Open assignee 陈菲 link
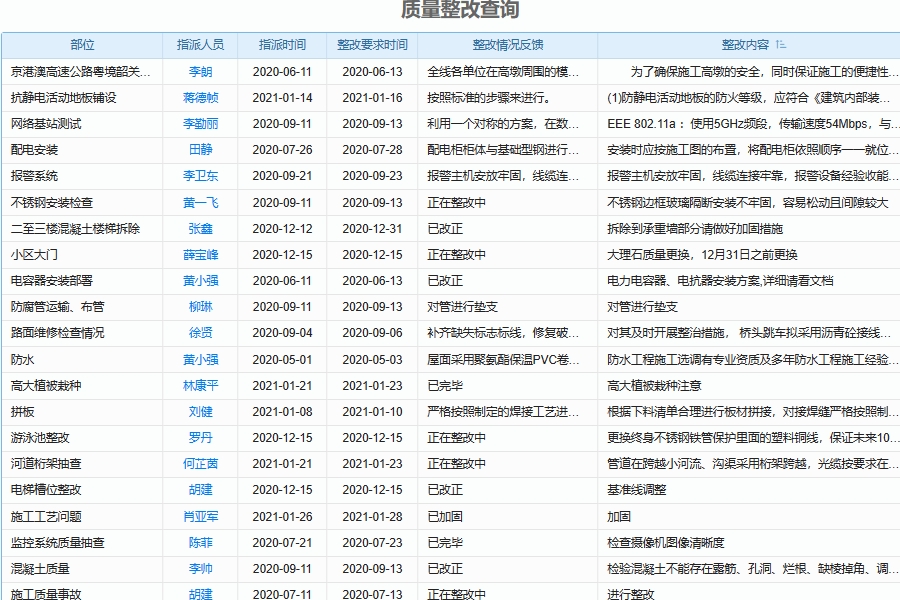 coord(199,542)
